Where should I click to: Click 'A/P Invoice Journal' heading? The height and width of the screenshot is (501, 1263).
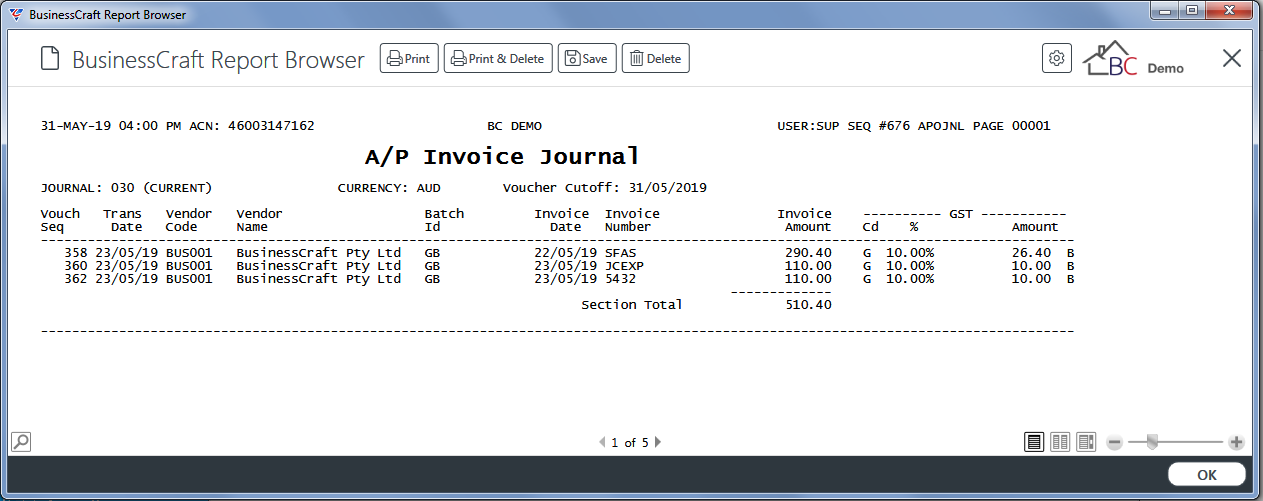pos(502,157)
